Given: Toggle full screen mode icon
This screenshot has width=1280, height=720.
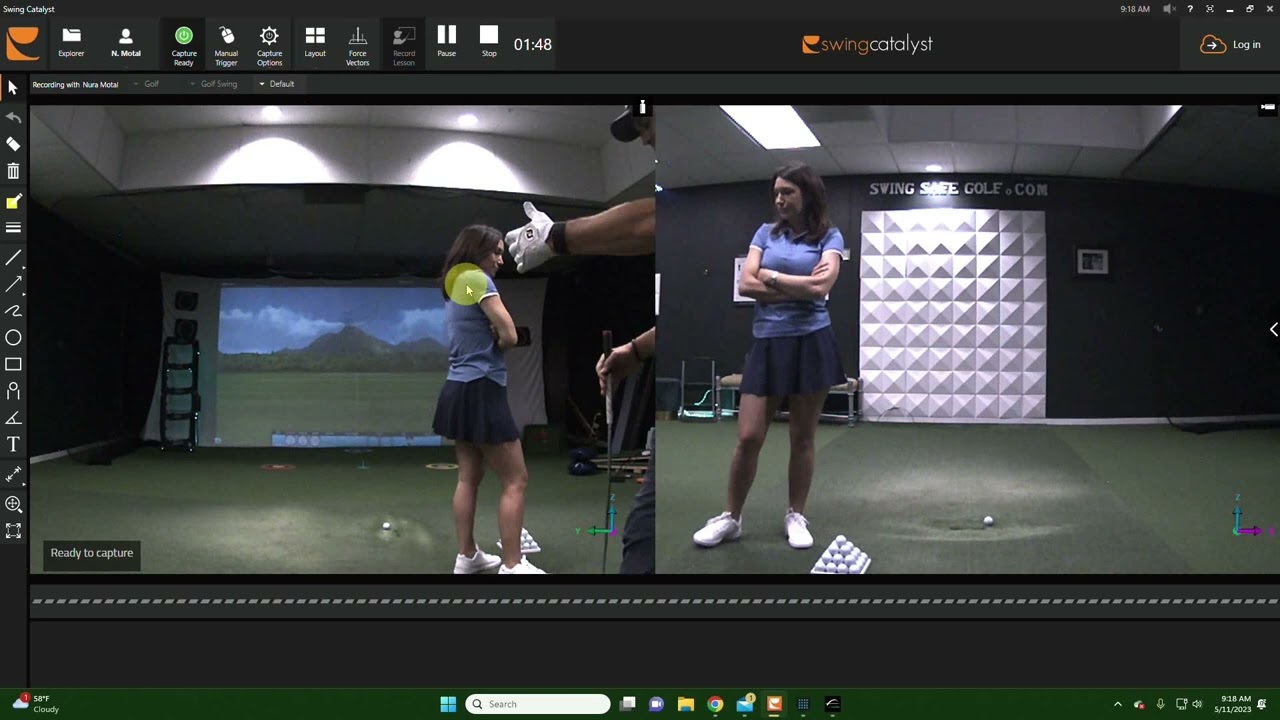Looking at the screenshot, I should [x=1210, y=9].
